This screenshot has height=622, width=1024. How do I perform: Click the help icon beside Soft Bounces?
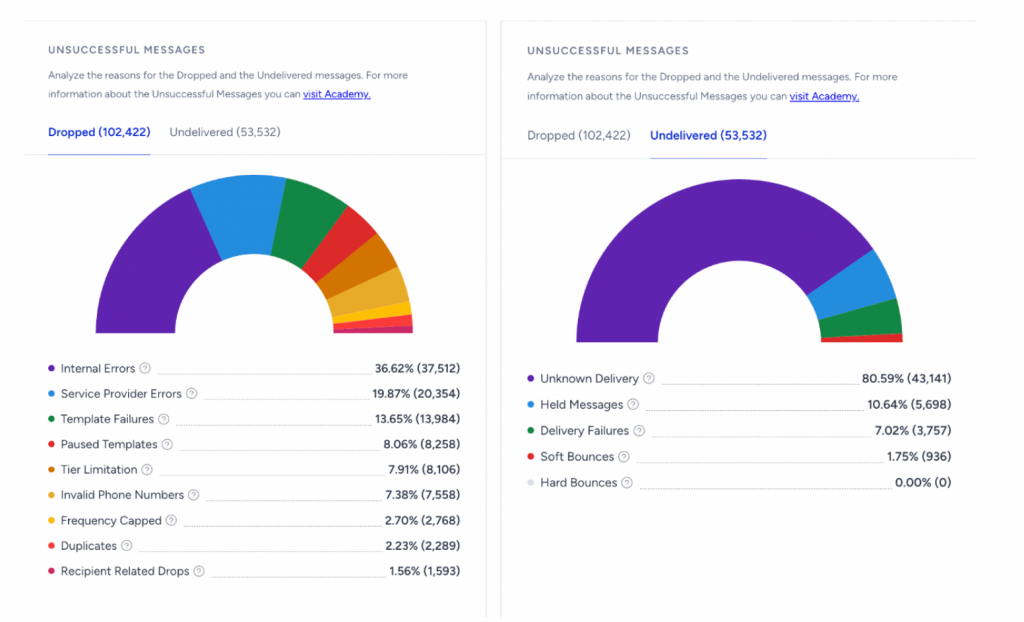624,457
